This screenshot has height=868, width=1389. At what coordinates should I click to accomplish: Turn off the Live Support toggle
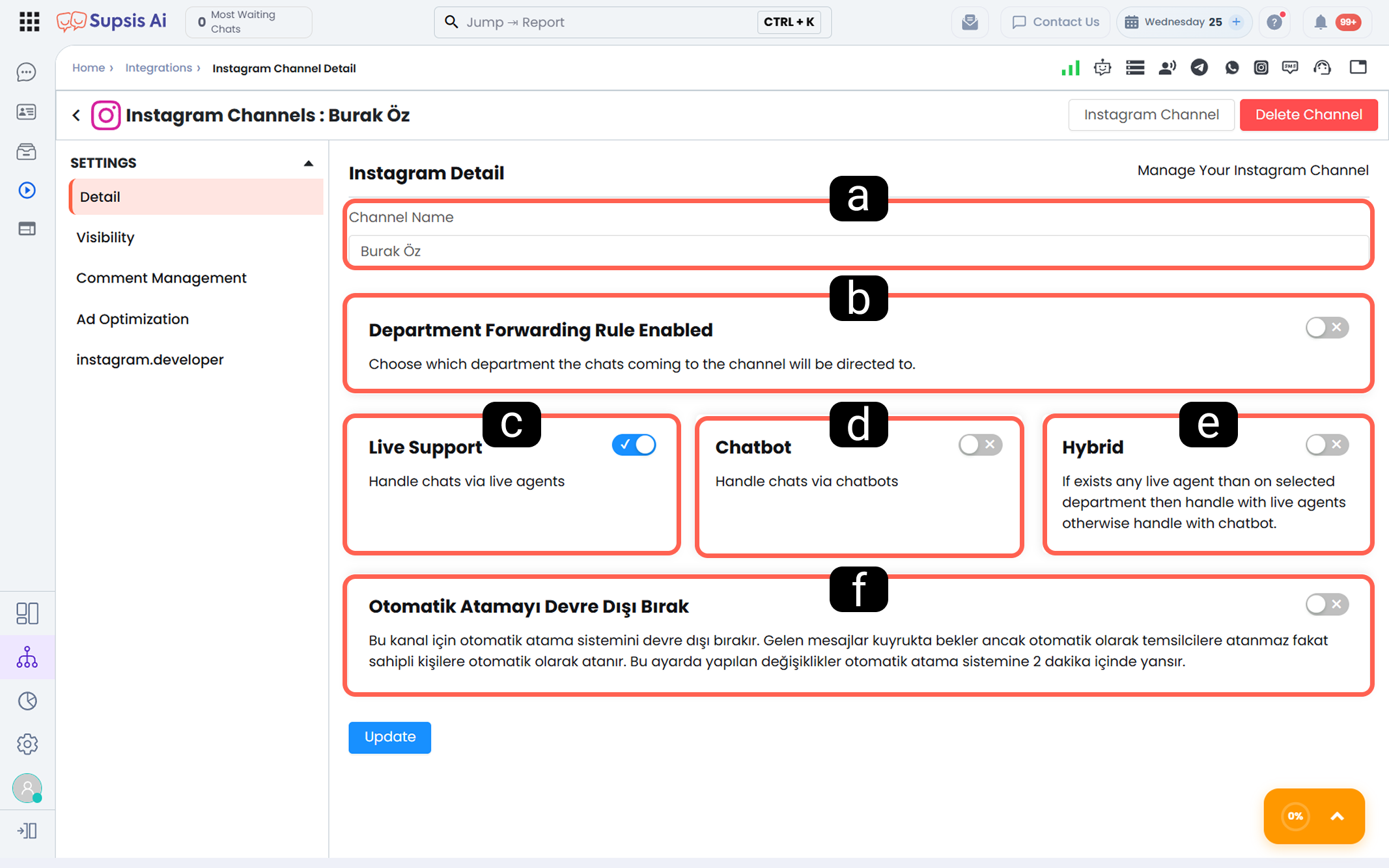coord(634,445)
